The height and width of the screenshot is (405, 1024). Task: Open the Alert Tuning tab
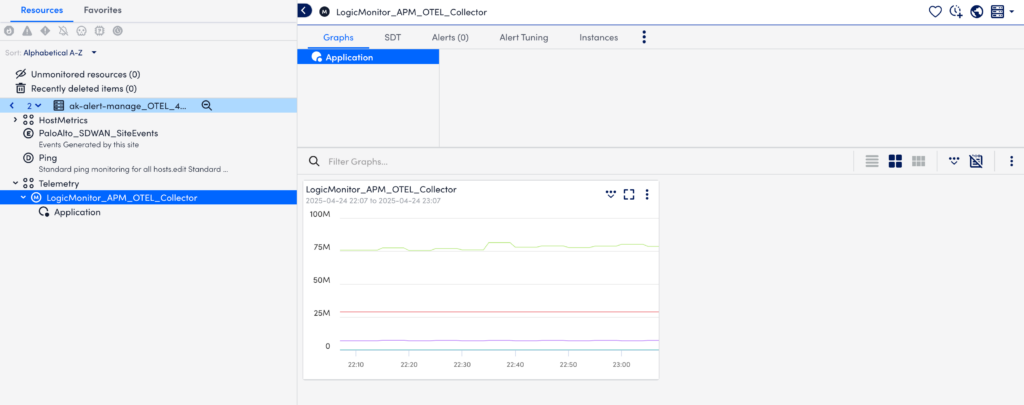tap(524, 37)
